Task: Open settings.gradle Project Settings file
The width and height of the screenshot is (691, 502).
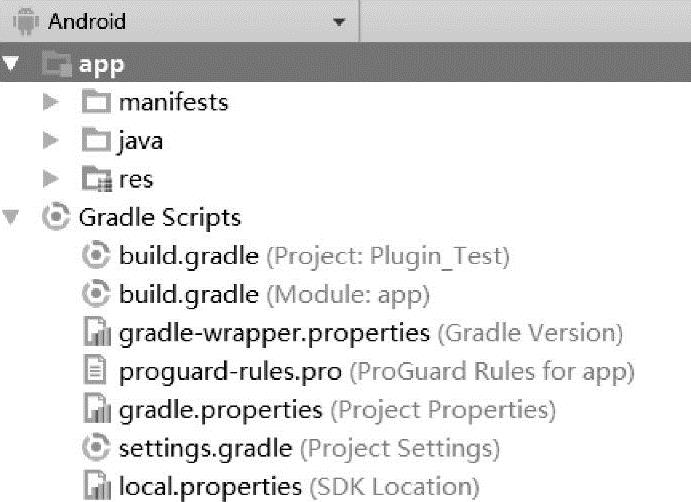Action: (205, 448)
